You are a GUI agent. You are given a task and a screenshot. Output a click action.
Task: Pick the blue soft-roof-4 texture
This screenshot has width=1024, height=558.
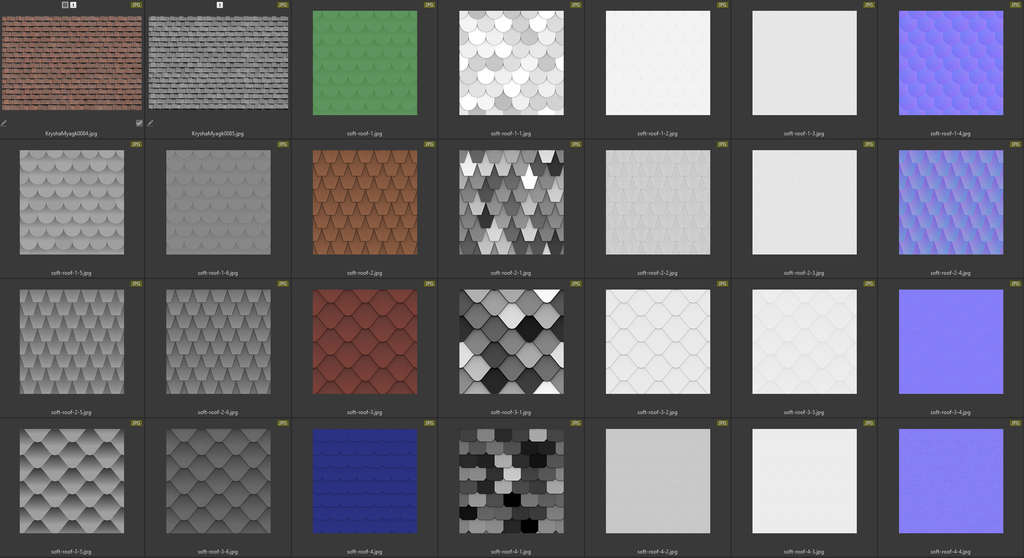pyautogui.click(x=364, y=481)
